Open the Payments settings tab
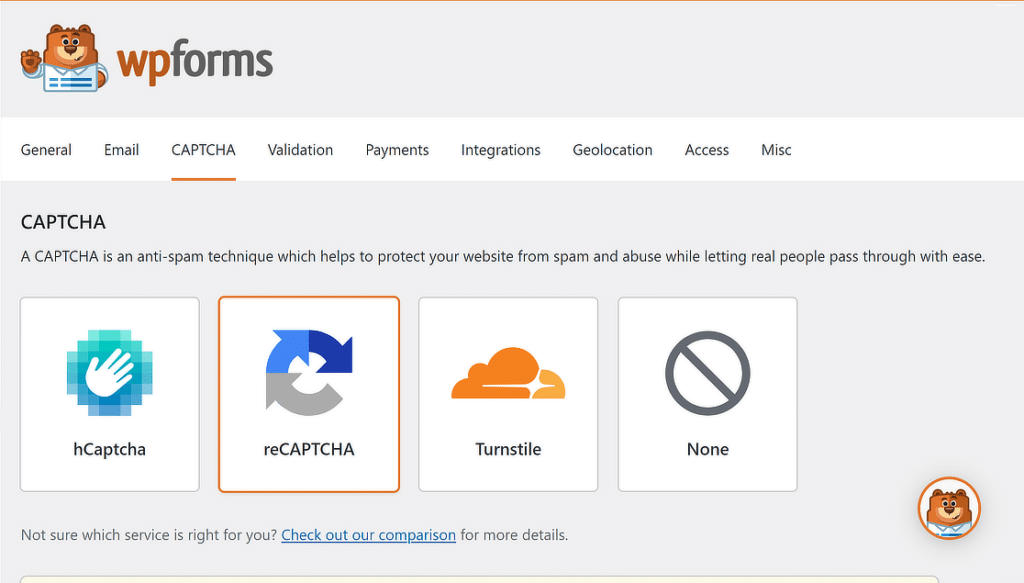The width and height of the screenshot is (1024, 583). pos(397,150)
